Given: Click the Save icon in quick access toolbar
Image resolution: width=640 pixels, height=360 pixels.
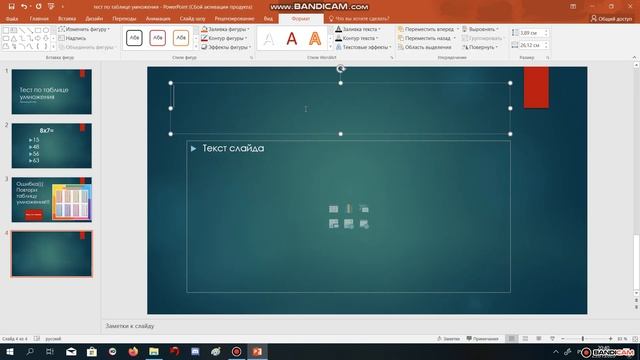Looking at the screenshot, I should tap(11, 7).
